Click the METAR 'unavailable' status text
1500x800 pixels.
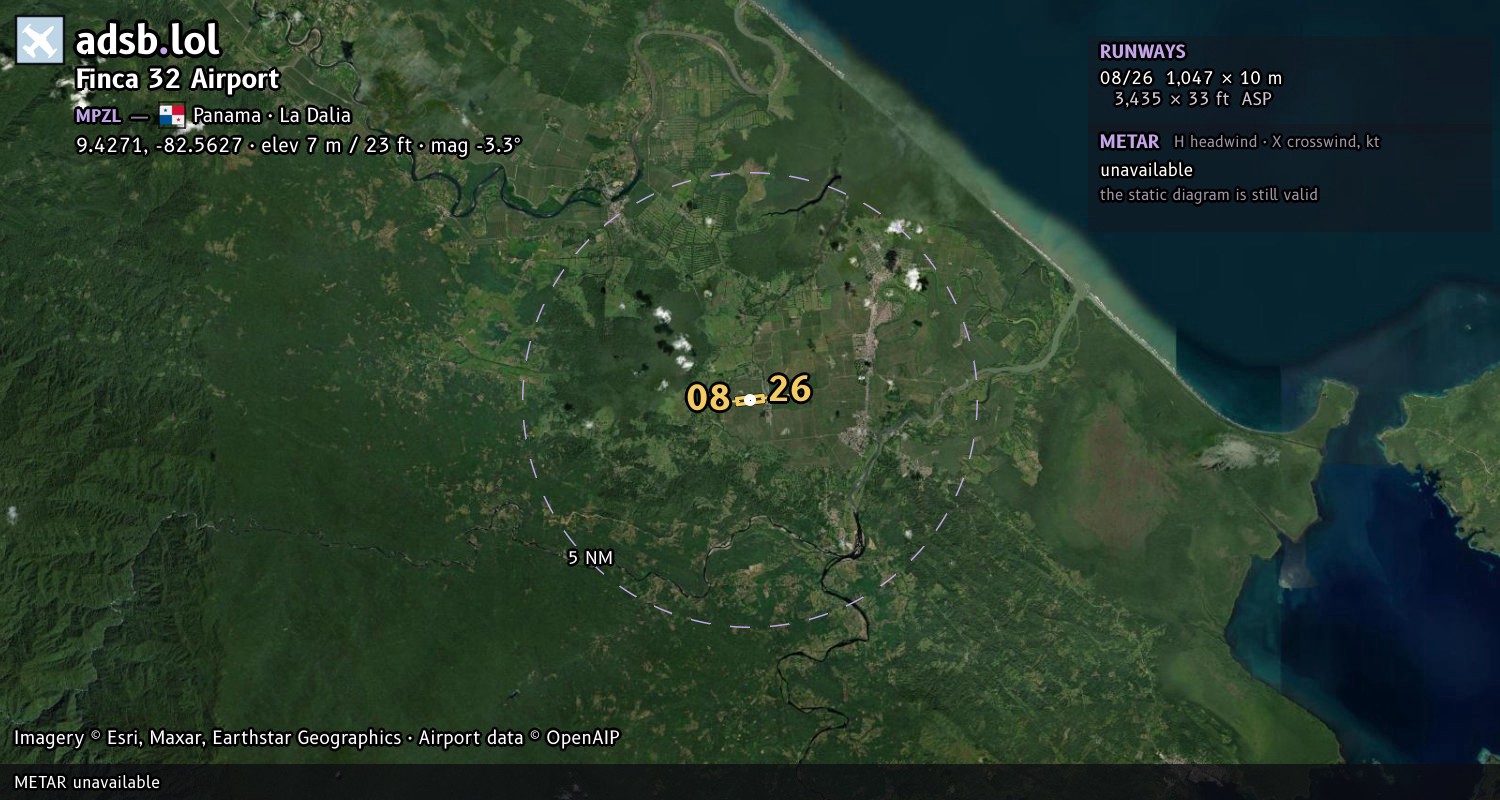click(1147, 170)
